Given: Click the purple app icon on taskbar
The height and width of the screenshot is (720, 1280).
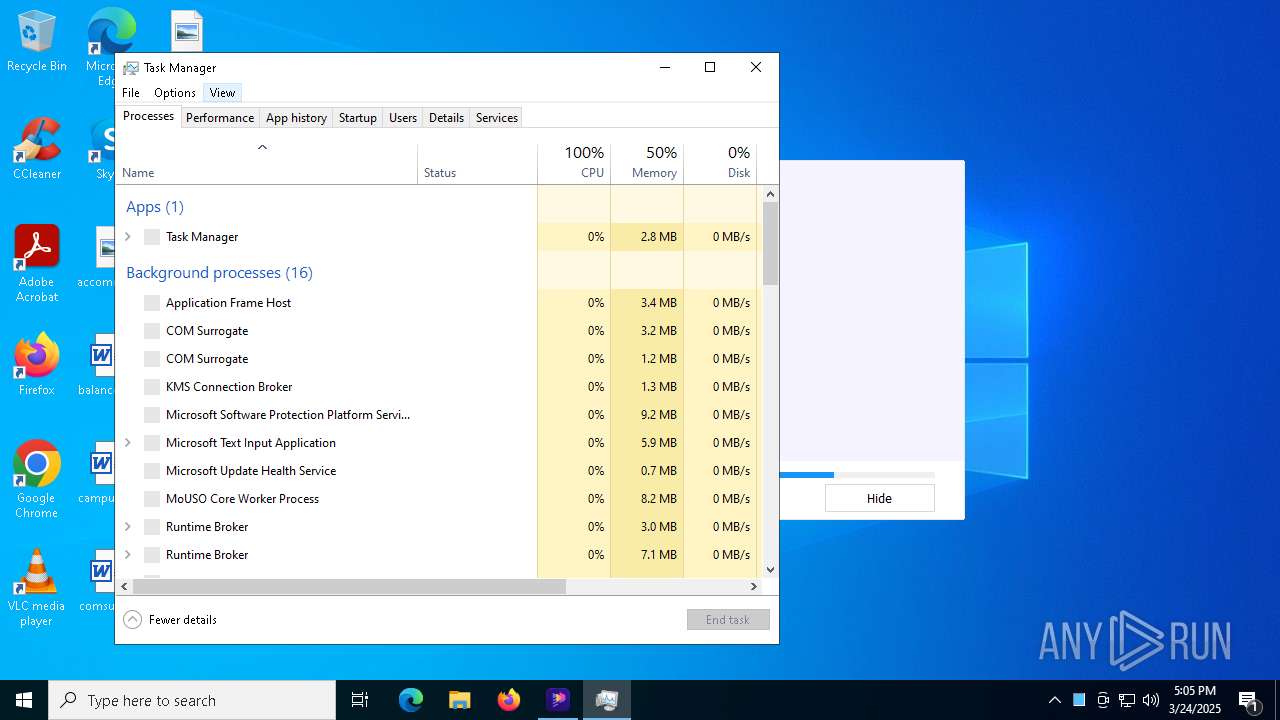Looking at the screenshot, I should coord(558,700).
